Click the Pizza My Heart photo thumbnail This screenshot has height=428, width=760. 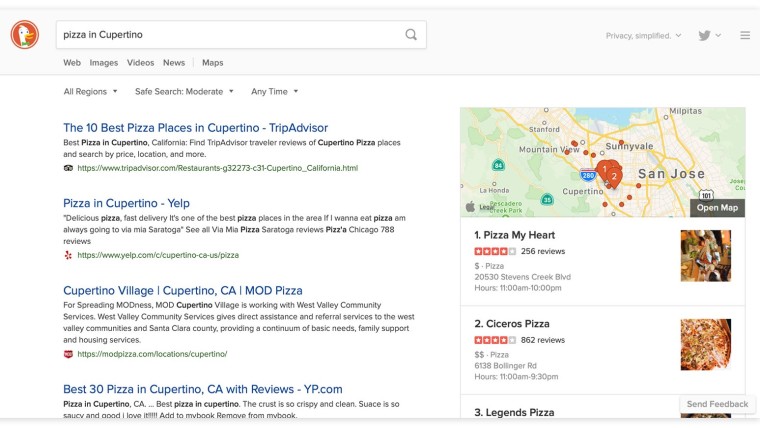pos(706,256)
